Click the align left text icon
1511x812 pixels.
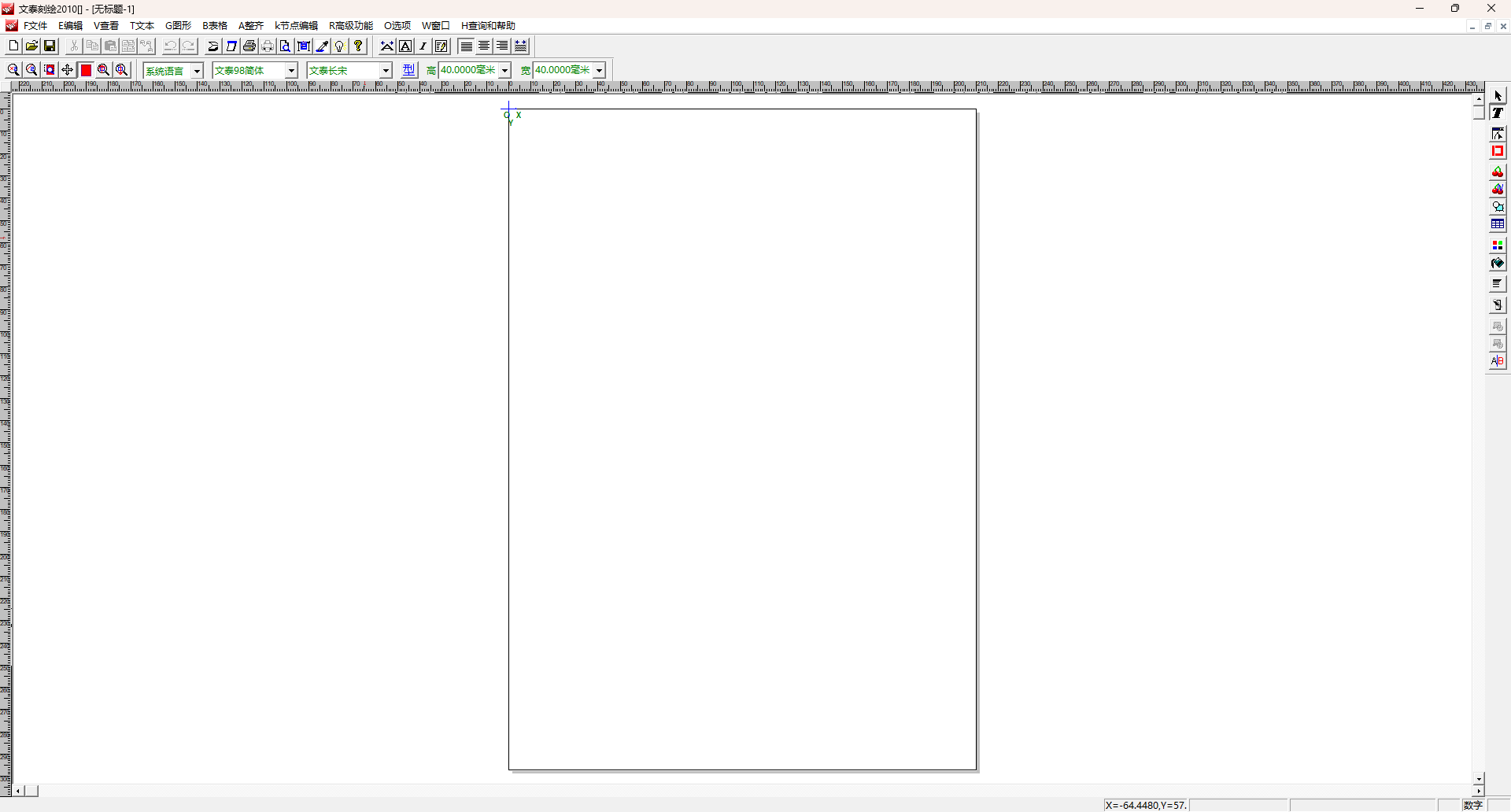(x=467, y=46)
